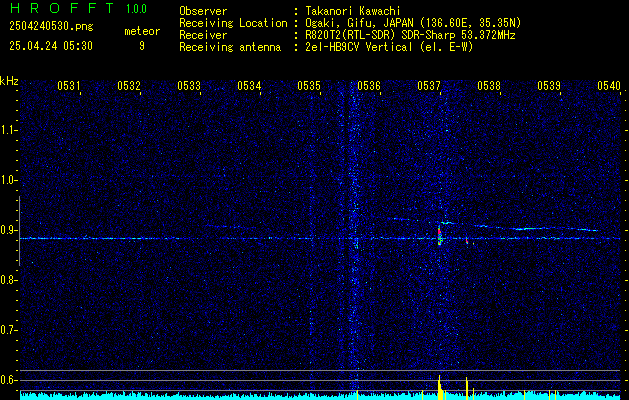
Task: Click the 'Observer' field label
Action: [x=203, y=11]
